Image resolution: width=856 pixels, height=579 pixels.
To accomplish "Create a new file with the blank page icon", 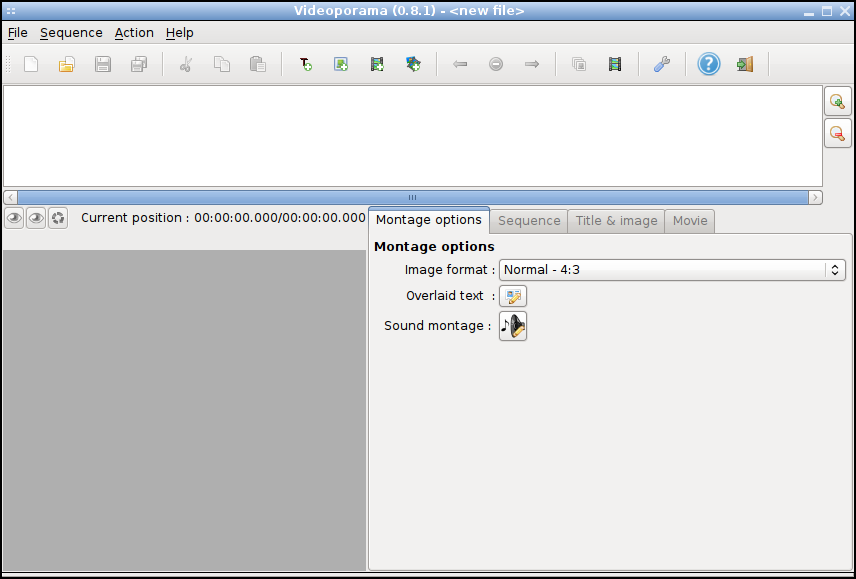I will (31, 64).
